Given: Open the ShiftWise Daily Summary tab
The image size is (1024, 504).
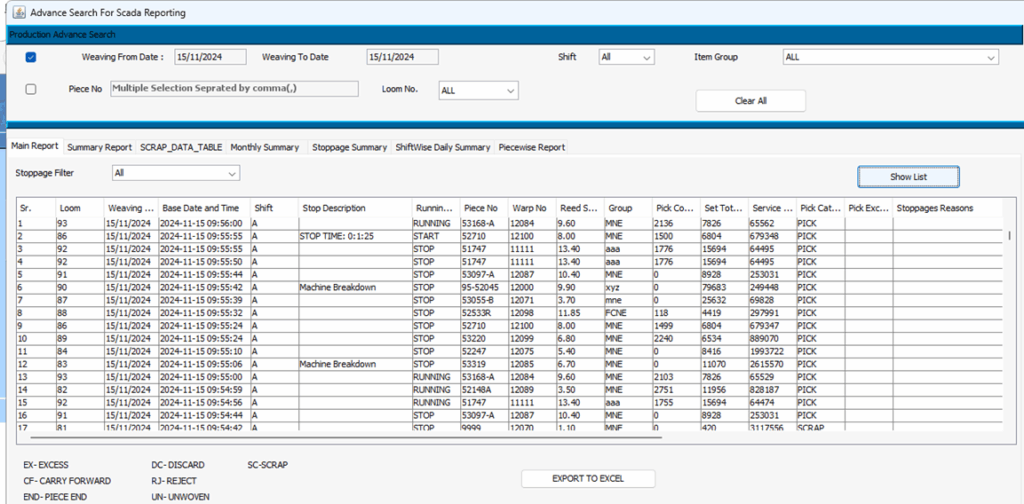Looking at the screenshot, I should [442, 147].
